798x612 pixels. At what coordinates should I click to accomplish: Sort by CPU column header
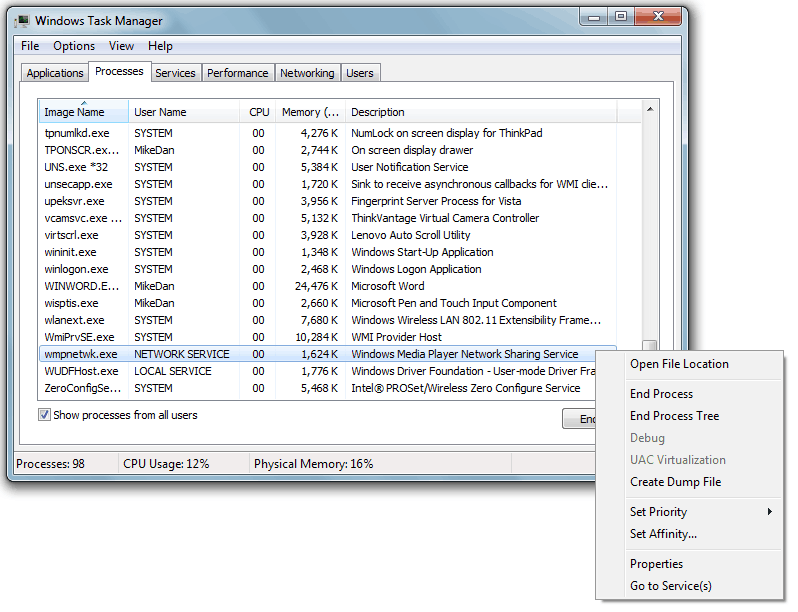(258, 112)
